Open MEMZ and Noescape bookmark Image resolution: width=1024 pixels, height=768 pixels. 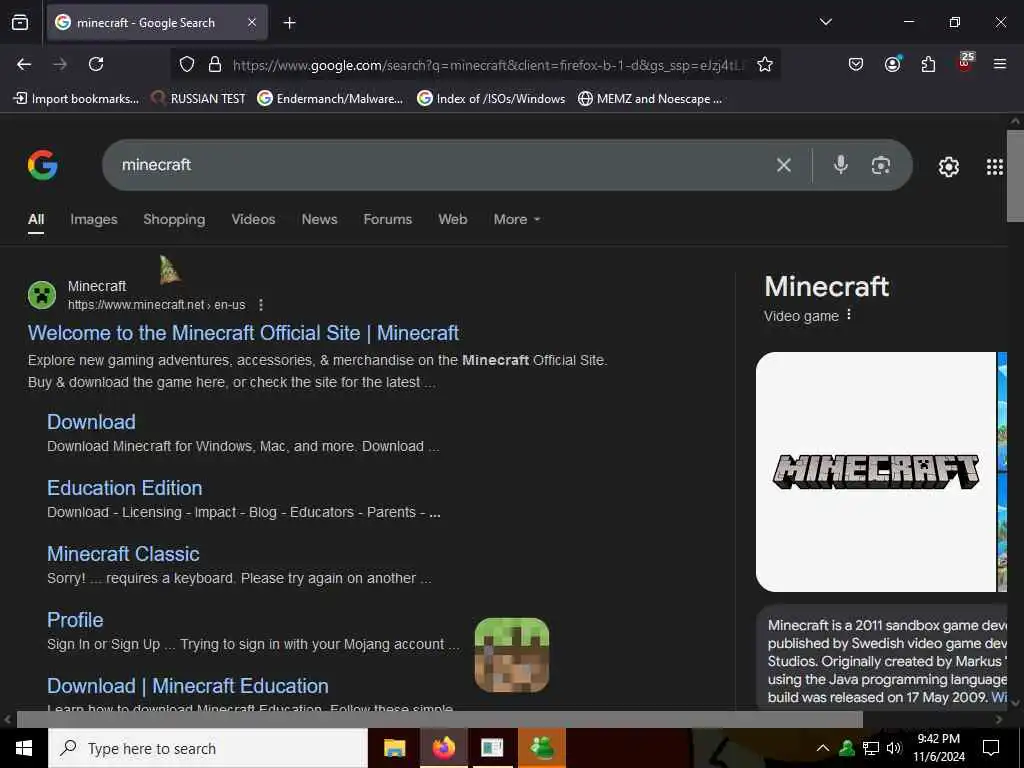[650, 99]
